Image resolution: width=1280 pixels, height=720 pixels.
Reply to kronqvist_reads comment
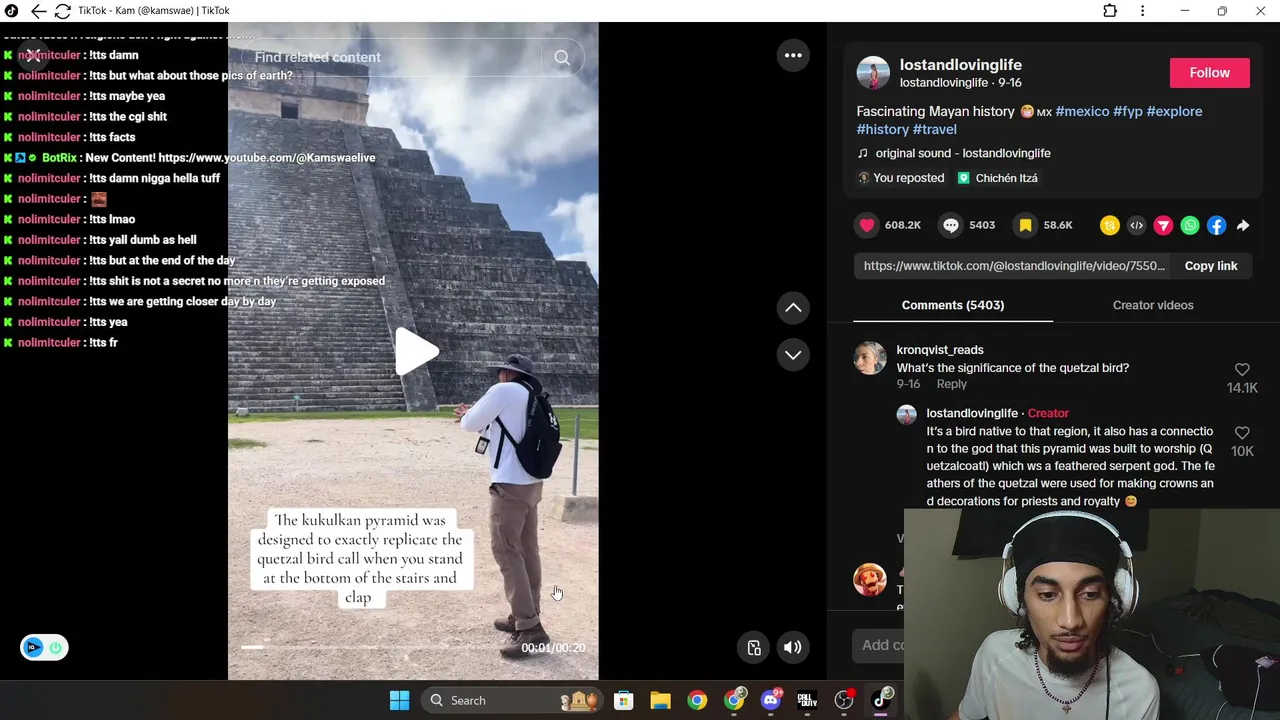(952, 384)
